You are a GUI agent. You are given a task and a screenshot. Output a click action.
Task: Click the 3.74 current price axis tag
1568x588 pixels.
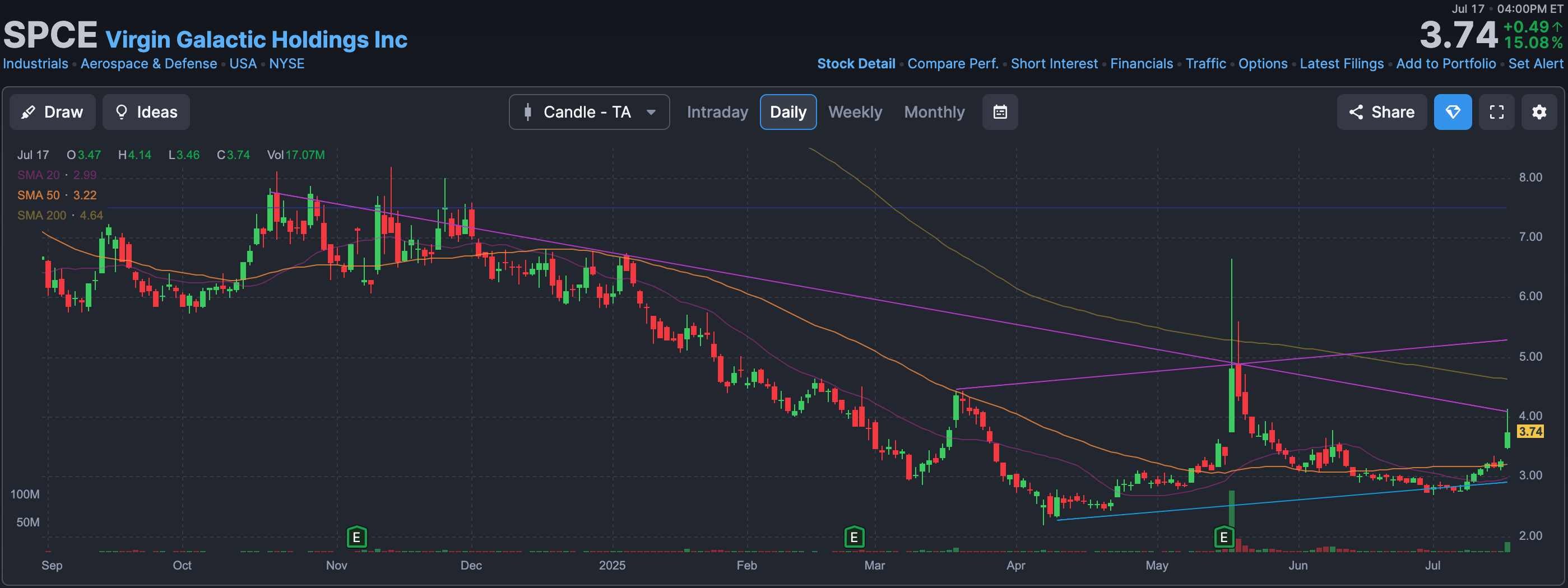click(1530, 432)
